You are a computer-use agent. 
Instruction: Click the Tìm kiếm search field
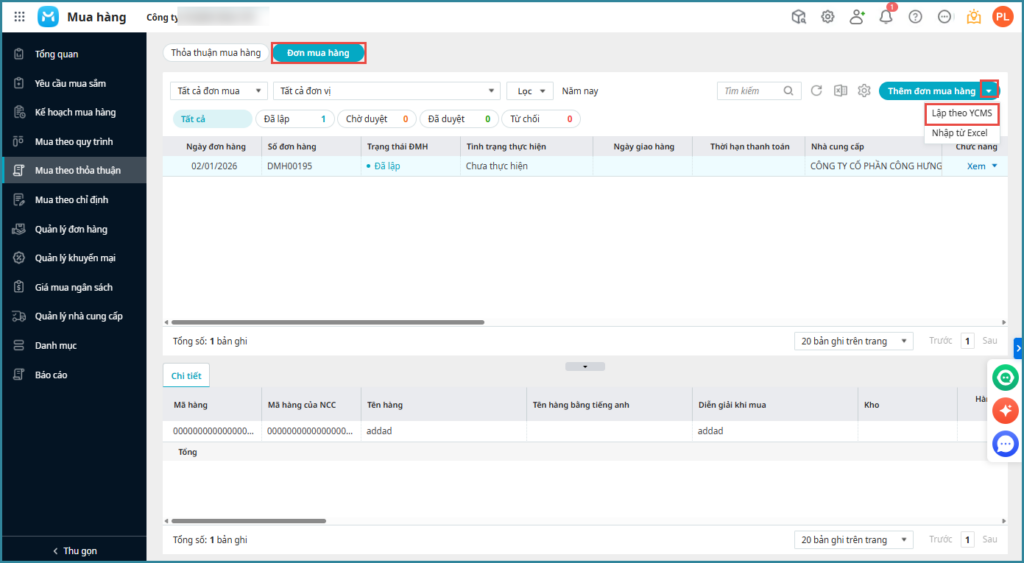[x=752, y=91]
